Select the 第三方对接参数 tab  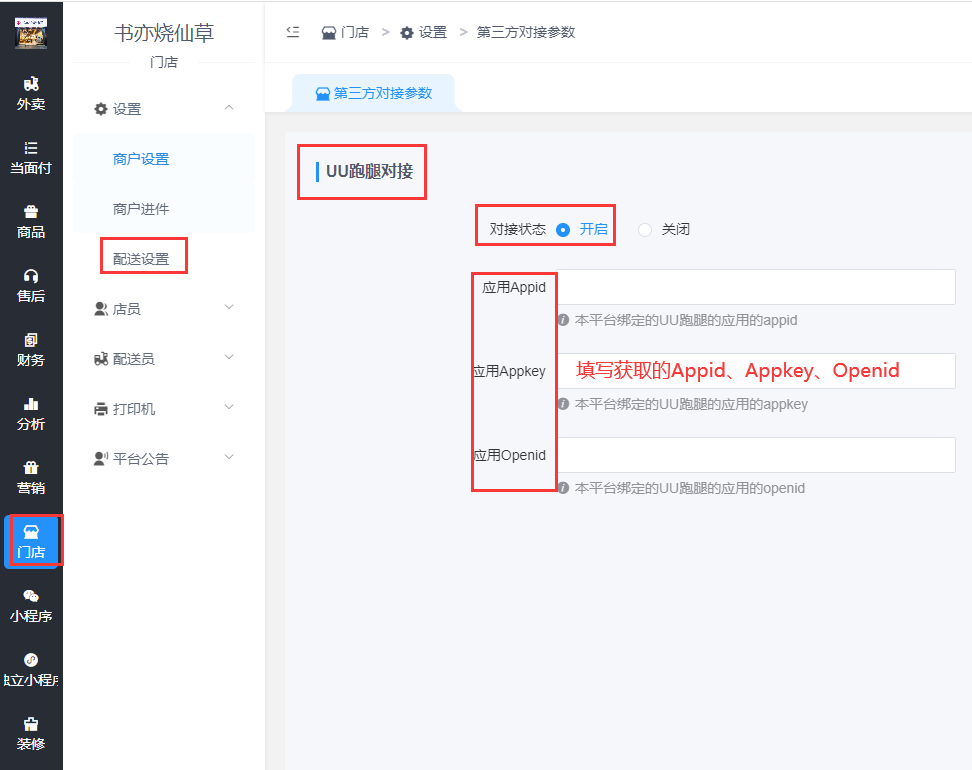pos(374,93)
